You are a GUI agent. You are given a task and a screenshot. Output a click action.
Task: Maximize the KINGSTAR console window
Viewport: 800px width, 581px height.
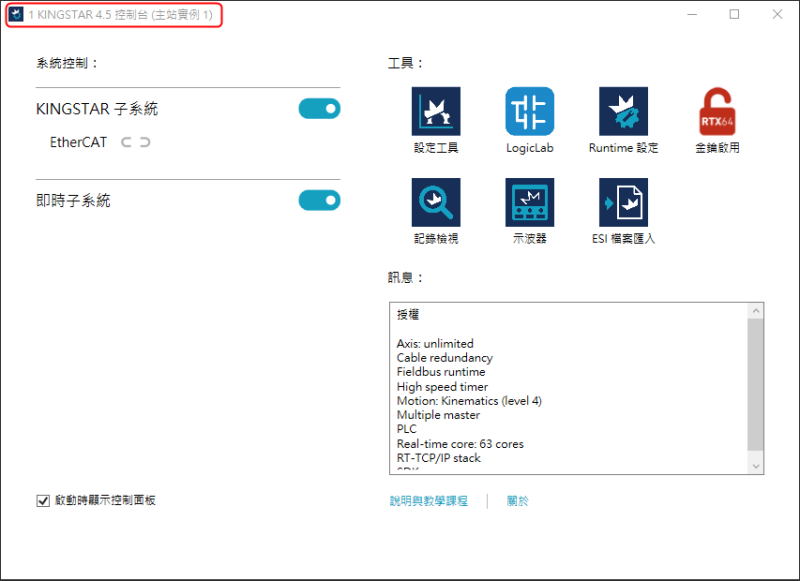(x=734, y=14)
